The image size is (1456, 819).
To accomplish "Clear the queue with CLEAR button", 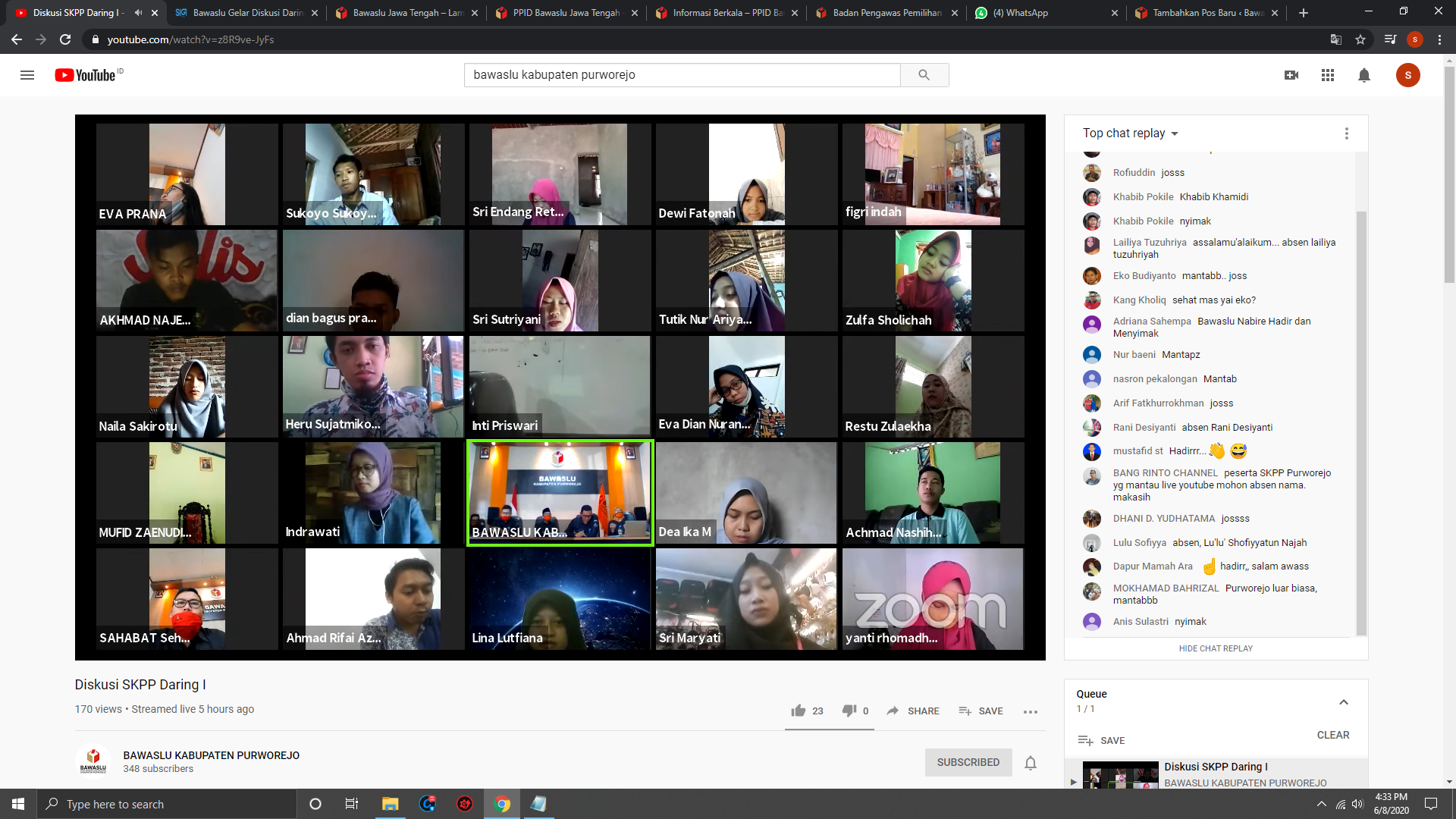I will [1332, 735].
